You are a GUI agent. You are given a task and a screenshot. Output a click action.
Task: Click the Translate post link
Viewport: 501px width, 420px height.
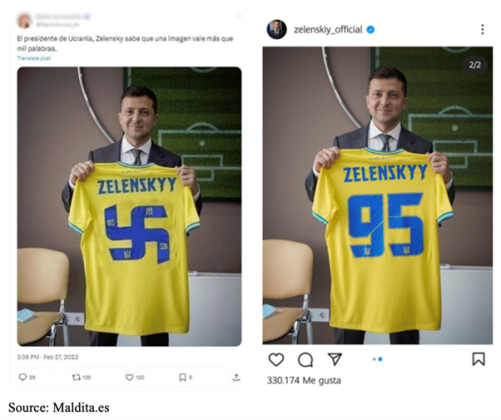pyautogui.click(x=34, y=58)
